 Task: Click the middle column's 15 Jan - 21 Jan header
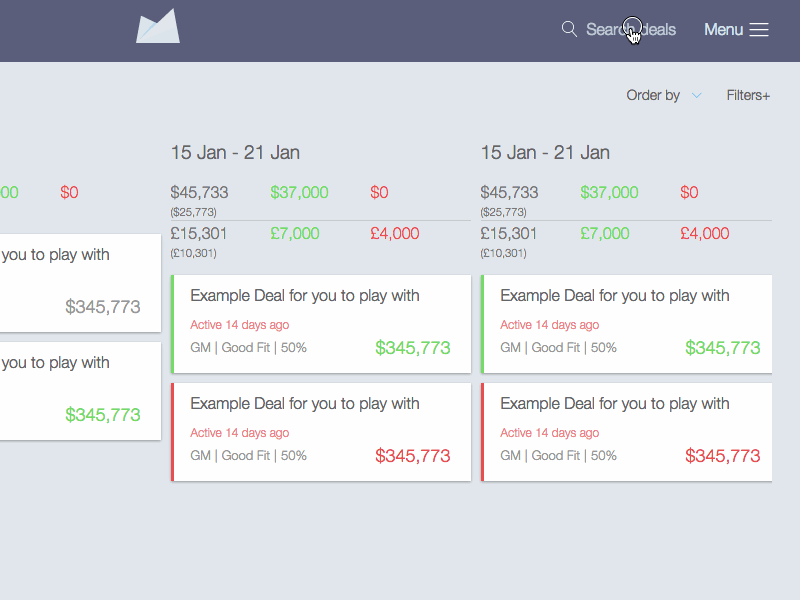[x=235, y=153]
